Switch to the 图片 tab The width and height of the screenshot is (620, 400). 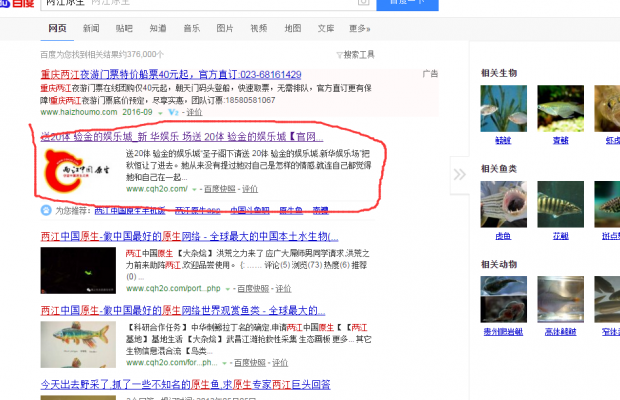coord(225,28)
